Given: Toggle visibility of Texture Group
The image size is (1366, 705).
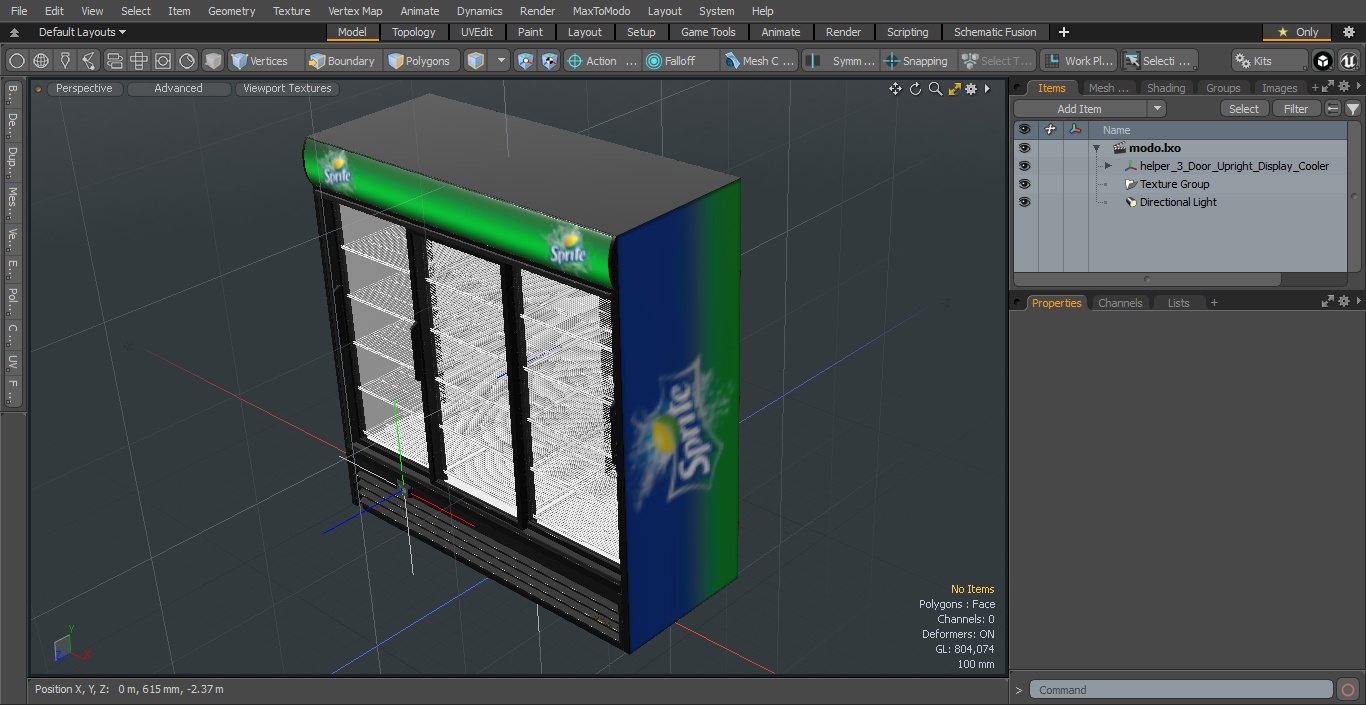Looking at the screenshot, I should click(1024, 184).
